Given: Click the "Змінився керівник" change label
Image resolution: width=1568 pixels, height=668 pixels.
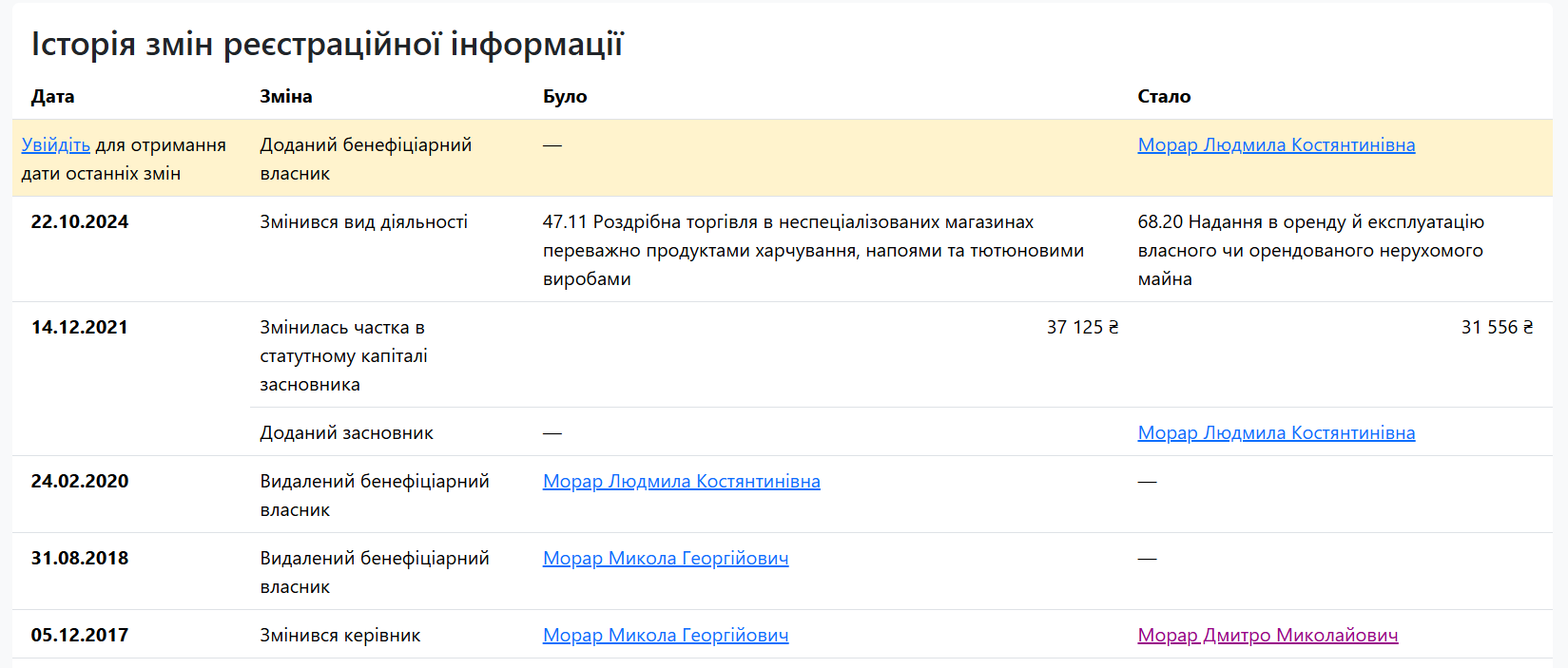Looking at the screenshot, I should 339,636.
